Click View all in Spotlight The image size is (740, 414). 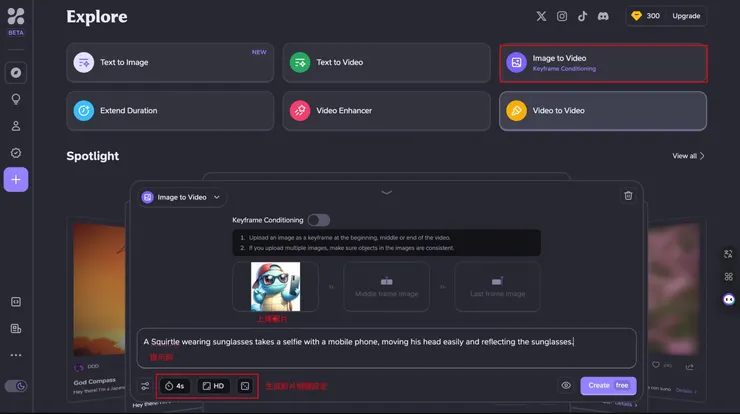pos(688,156)
